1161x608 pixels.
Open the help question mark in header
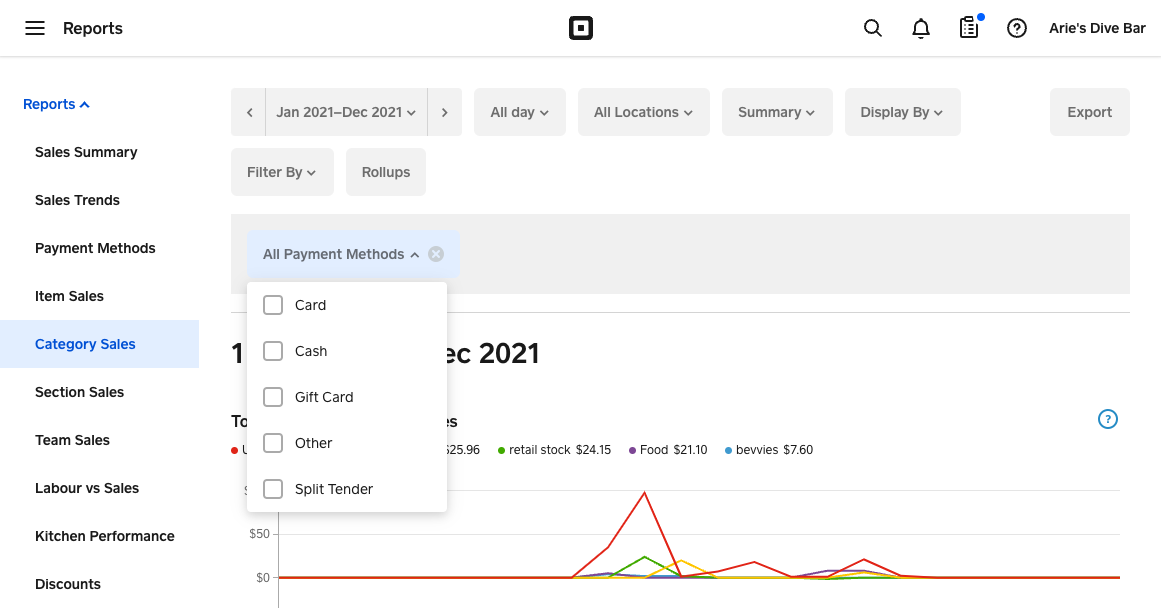pyautogui.click(x=1017, y=28)
